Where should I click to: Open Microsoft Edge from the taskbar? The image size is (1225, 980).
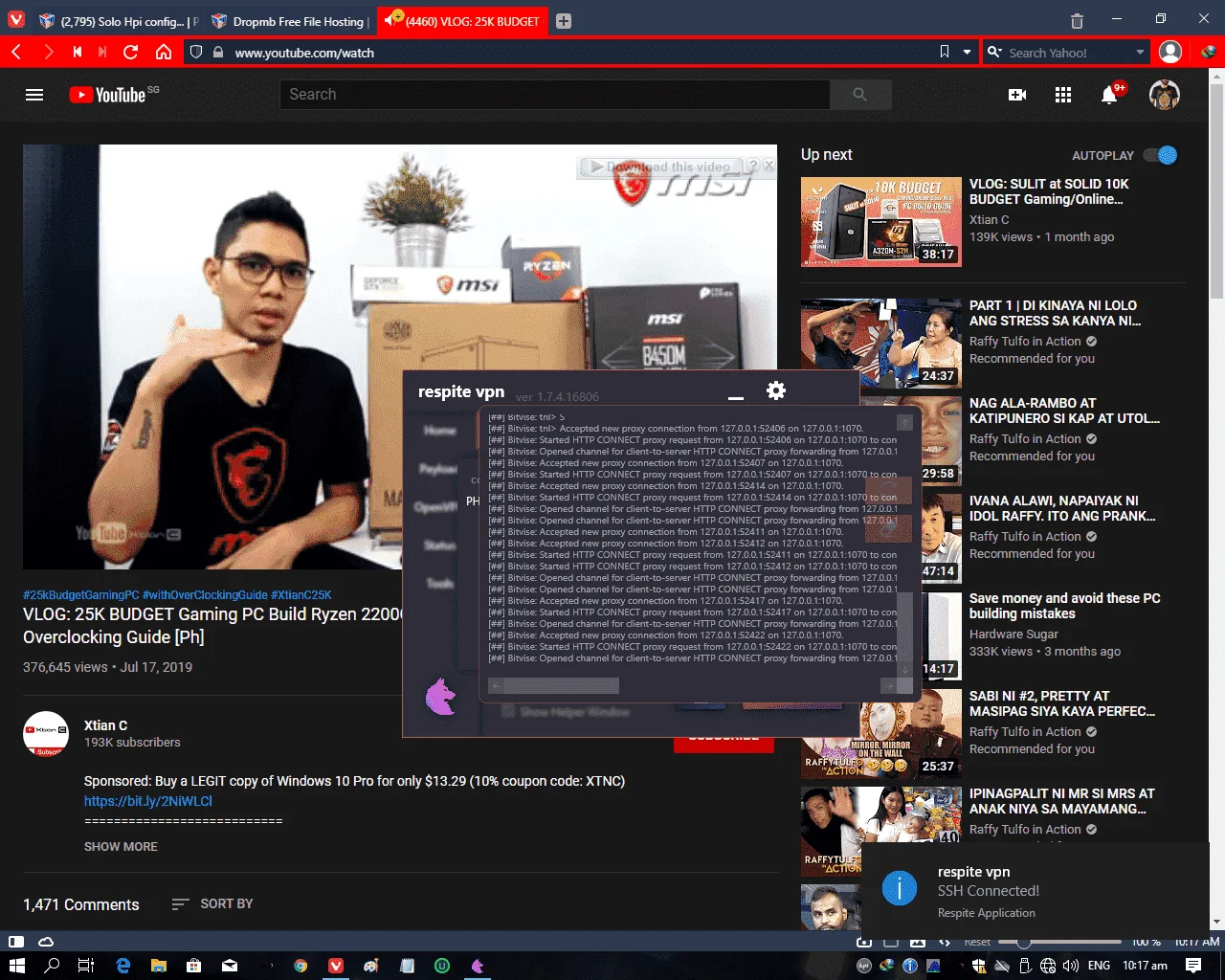pyautogui.click(x=122, y=966)
